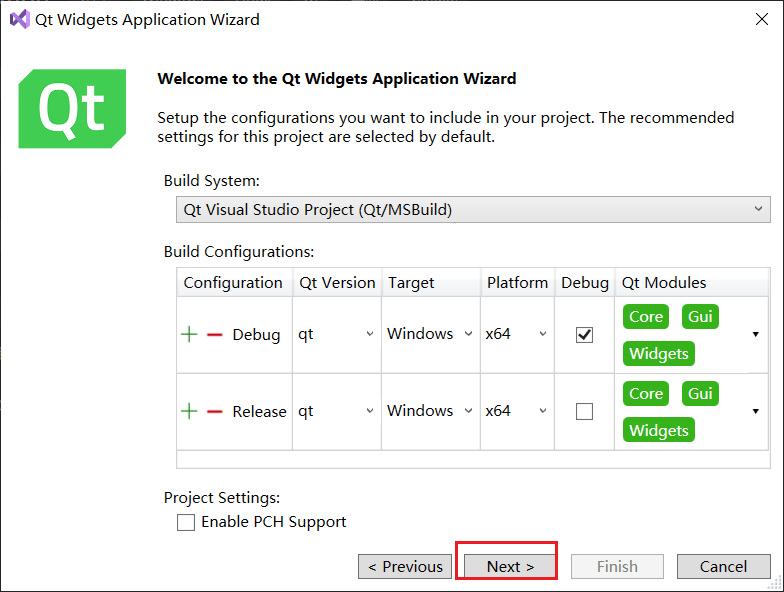This screenshot has height=592, width=784.
Task: Select the Core module tag in Debug row
Action: pos(646,316)
